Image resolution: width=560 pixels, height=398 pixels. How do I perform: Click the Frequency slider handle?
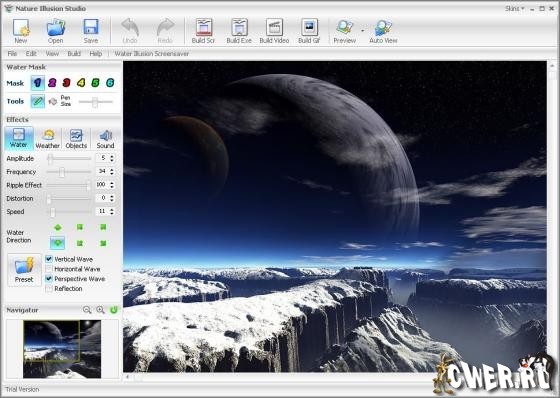coord(62,172)
